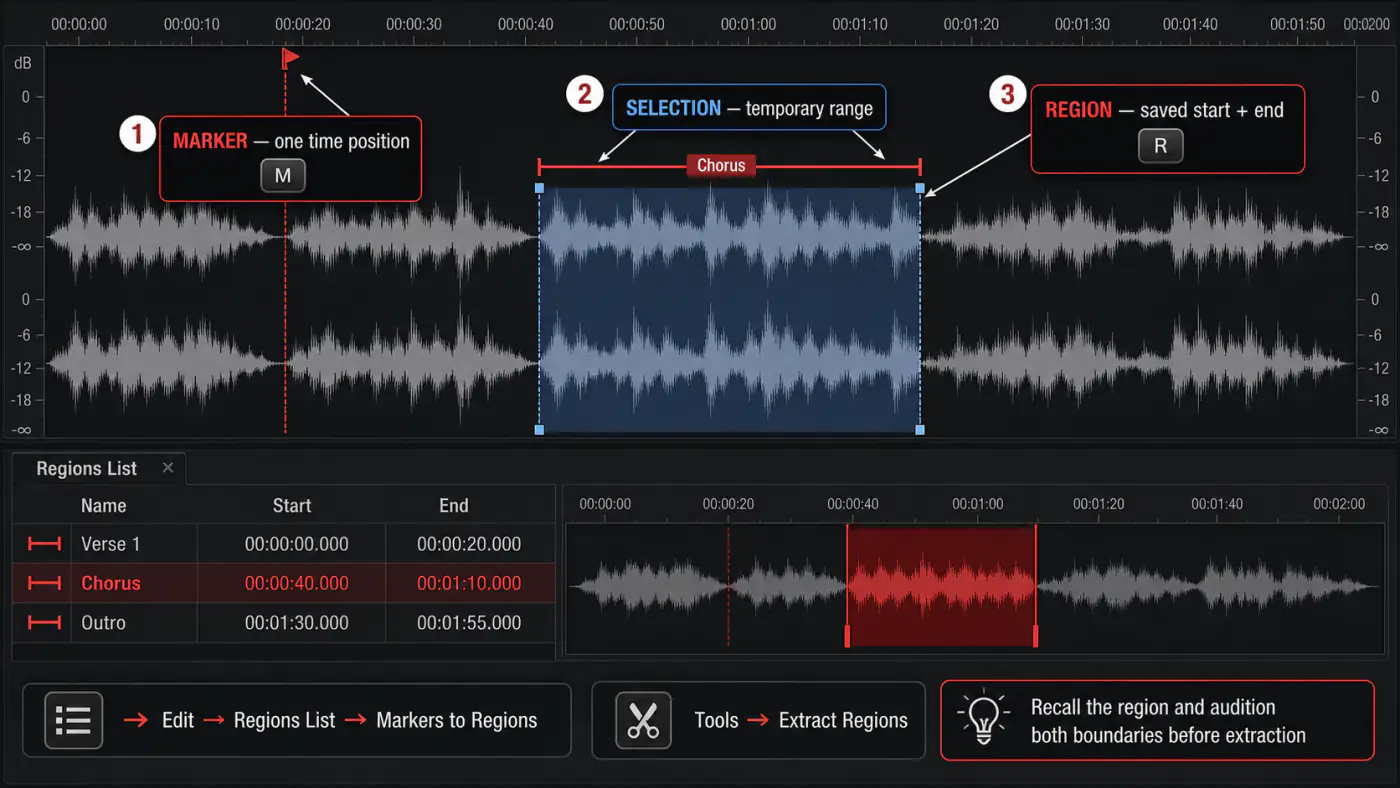Open the Edit menu item in the bottom path
This screenshot has height=788, width=1400.
coord(178,720)
